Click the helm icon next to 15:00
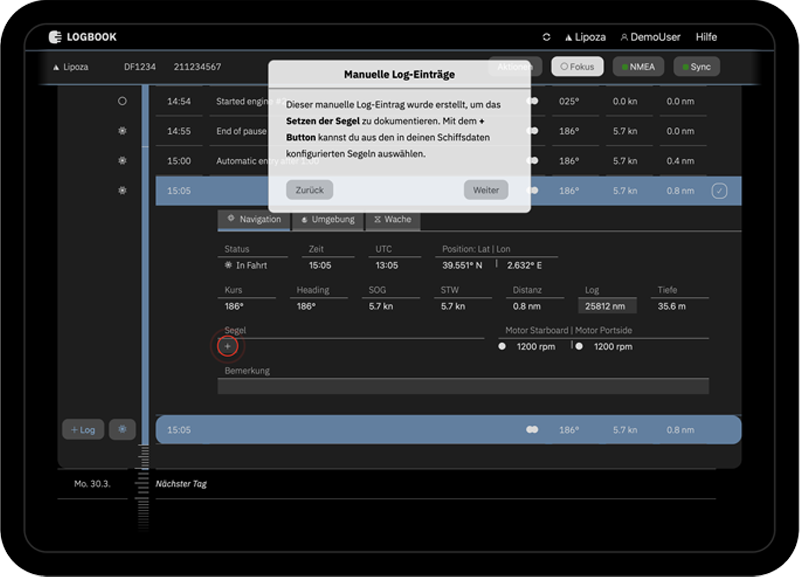The width and height of the screenshot is (800, 577). pos(122,161)
